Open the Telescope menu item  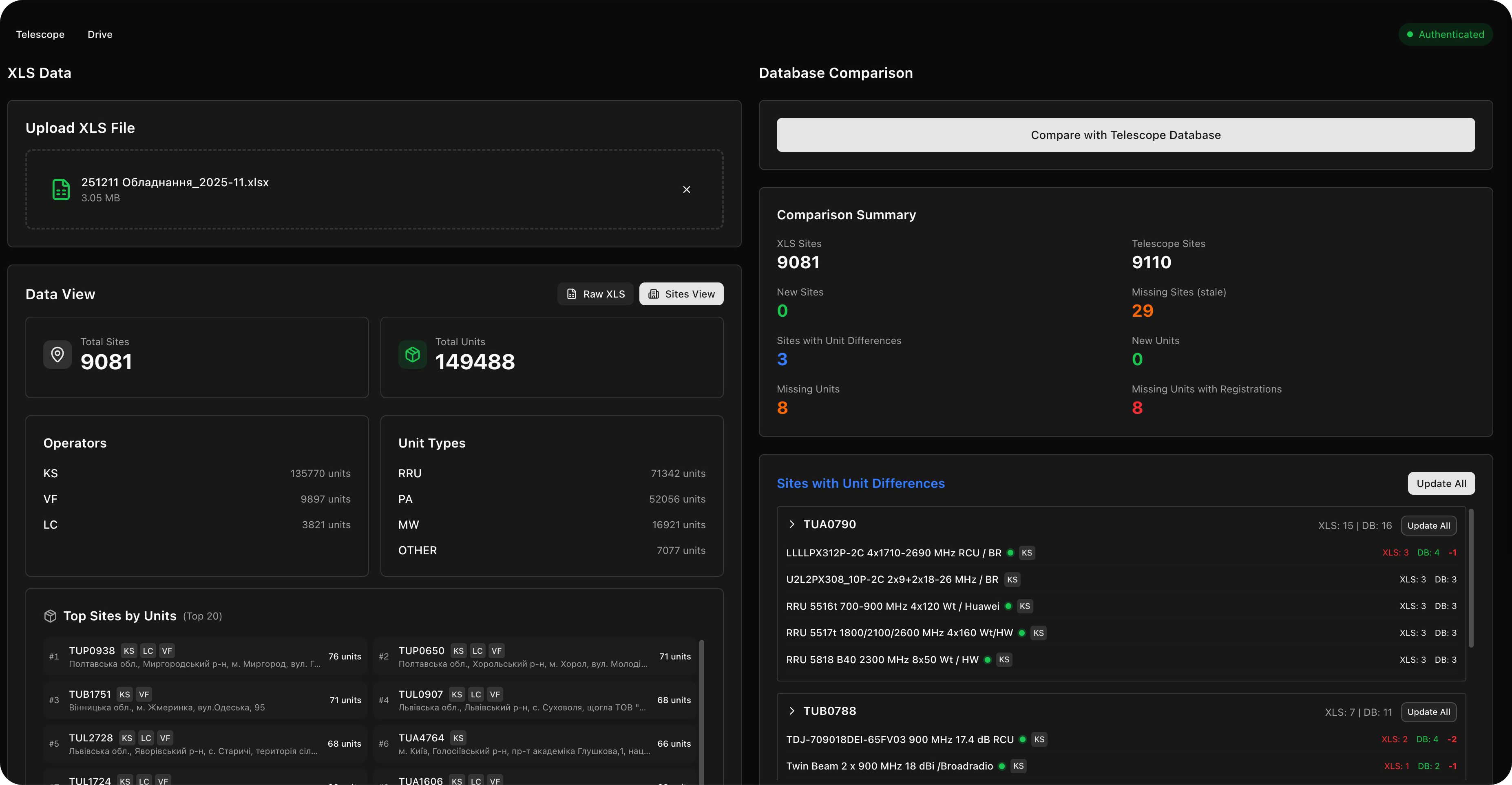click(40, 34)
